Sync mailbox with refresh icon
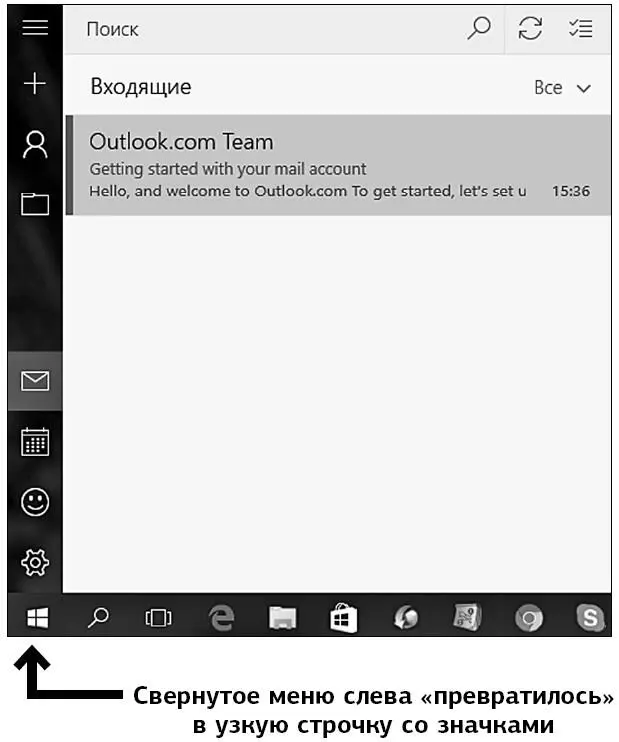The image size is (619, 742). point(530,28)
